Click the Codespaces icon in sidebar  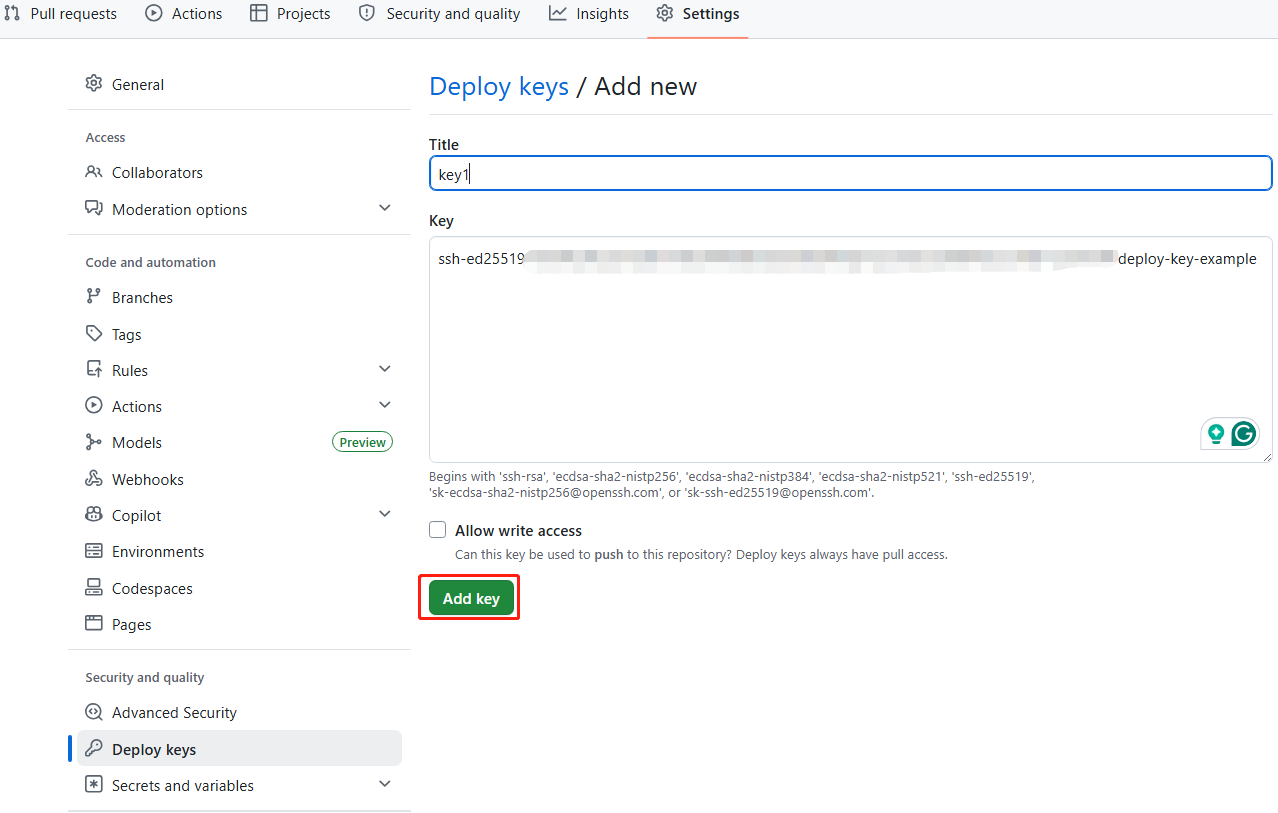94,588
